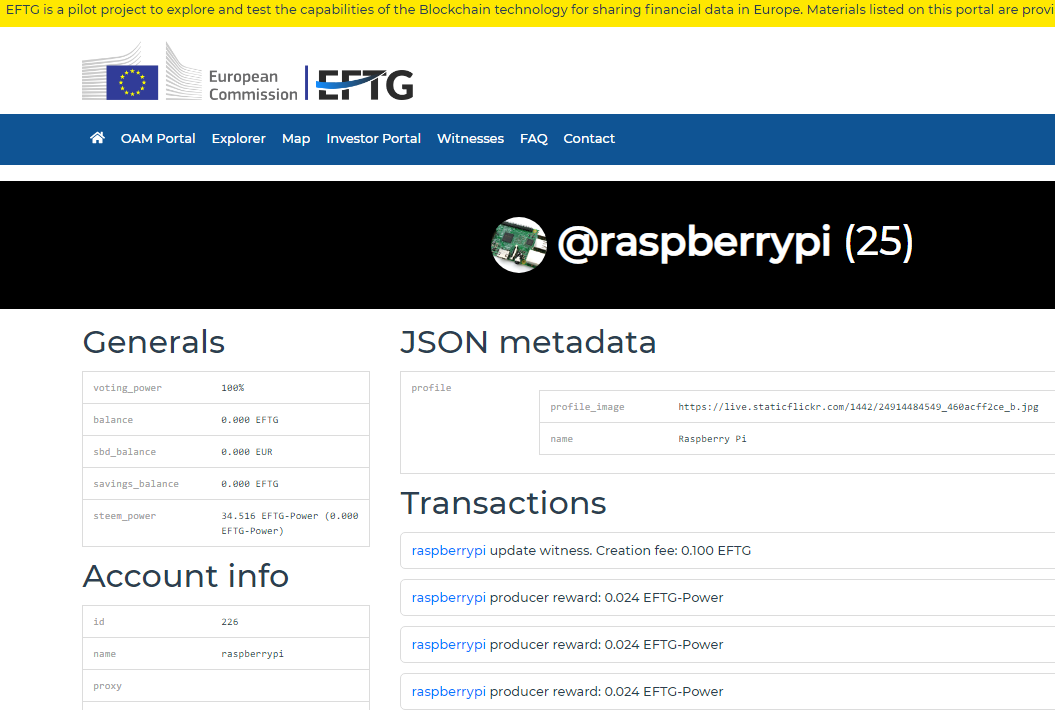Click the Transactions section heading
1055x710 pixels.
[503, 503]
